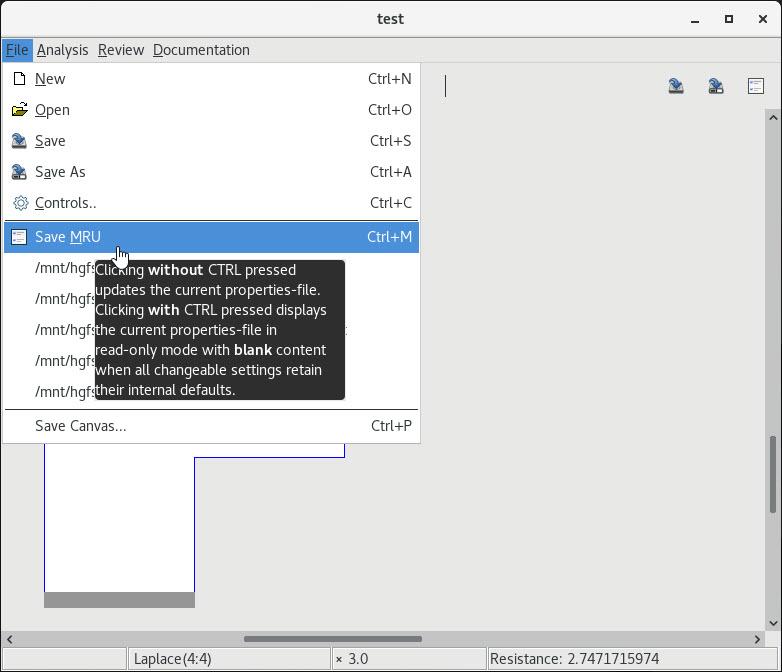Click the Laplace(4:4) status bar field
The width and height of the screenshot is (782, 672).
coord(229,659)
